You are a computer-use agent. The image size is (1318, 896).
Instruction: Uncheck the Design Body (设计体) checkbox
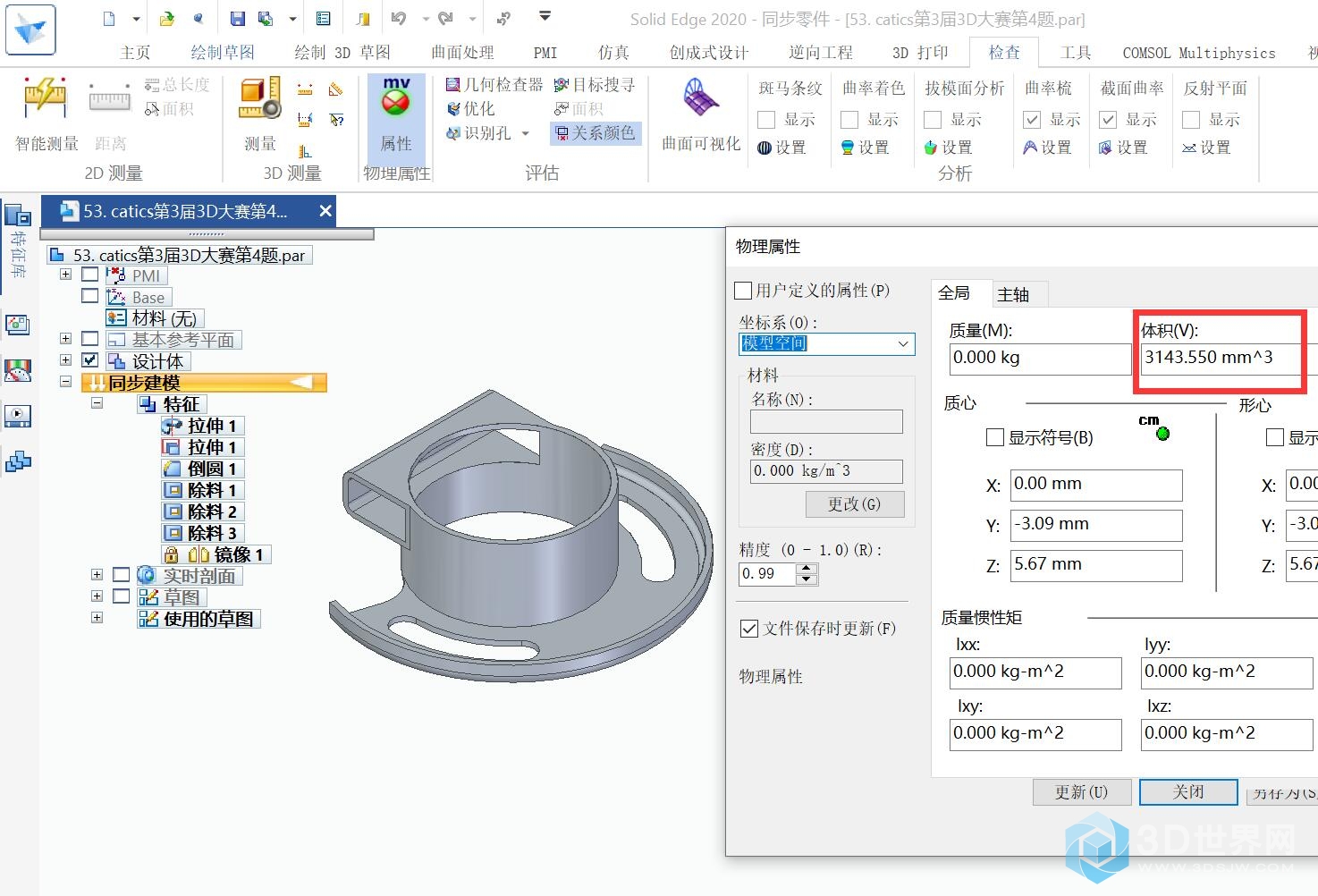tap(89, 360)
